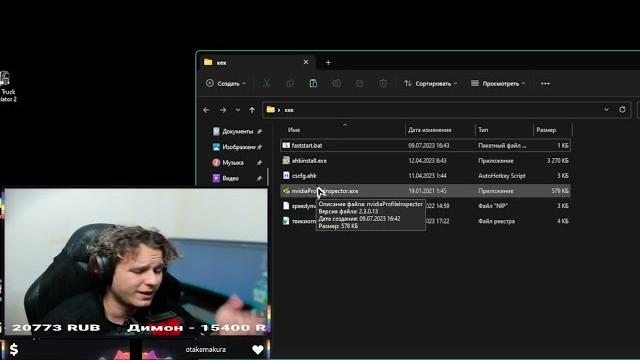
Task: Open the three-dots more options menu
Action: (x=545, y=84)
